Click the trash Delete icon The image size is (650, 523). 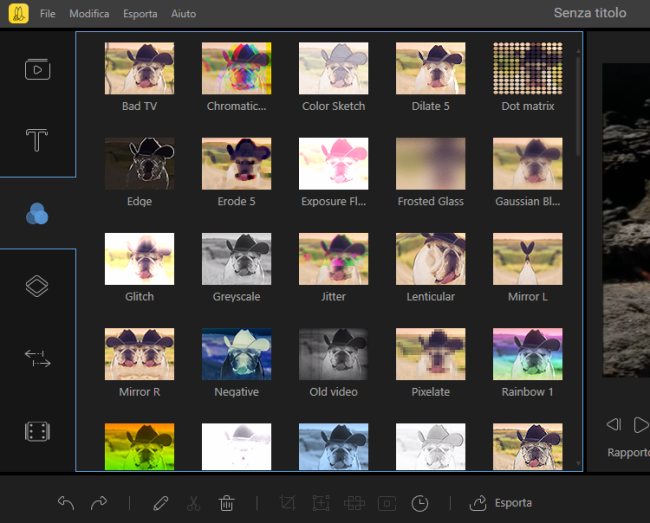click(x=227, y=503)
